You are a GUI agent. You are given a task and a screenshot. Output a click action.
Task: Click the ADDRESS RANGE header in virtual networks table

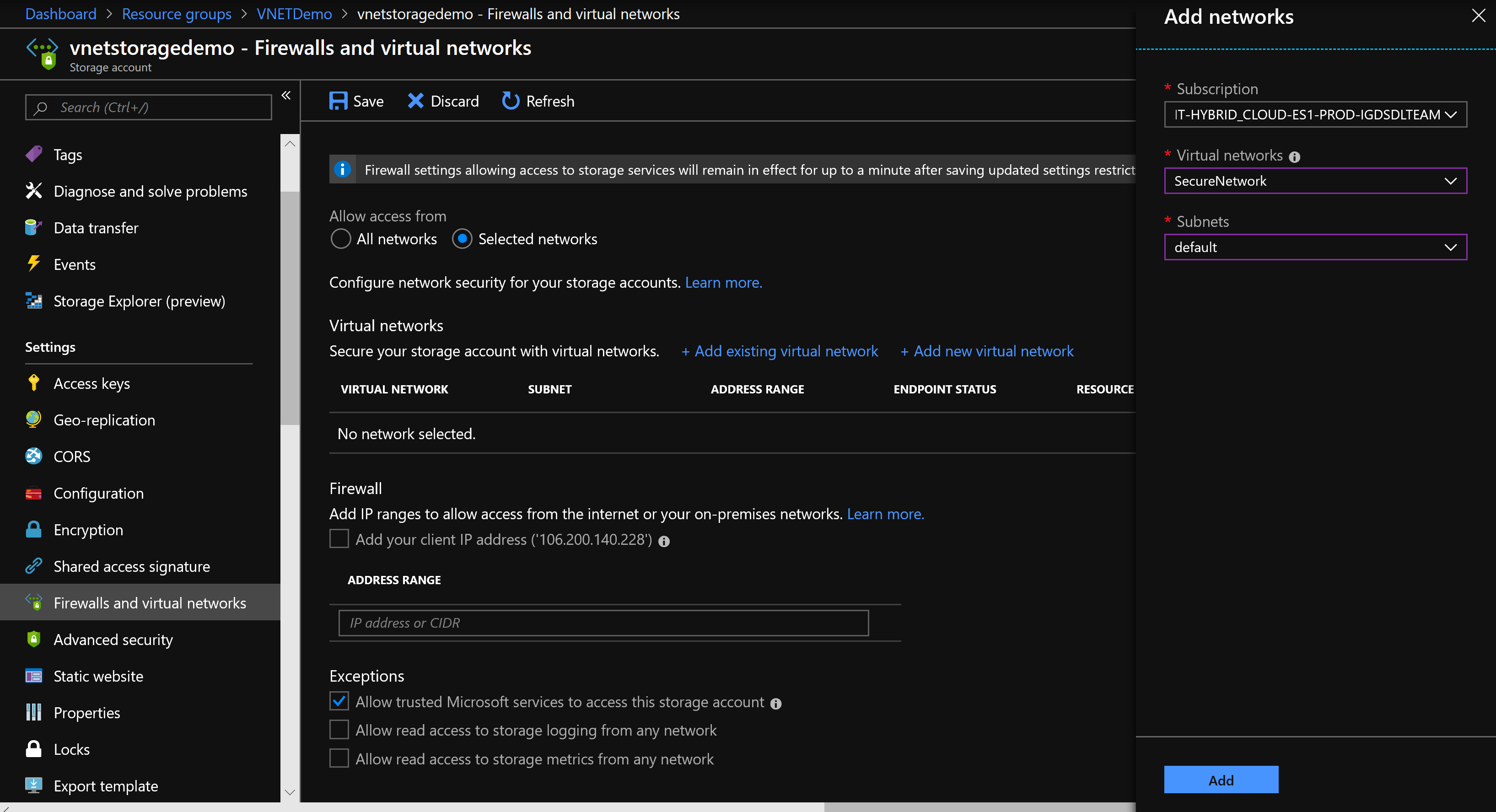click(757, 389)
